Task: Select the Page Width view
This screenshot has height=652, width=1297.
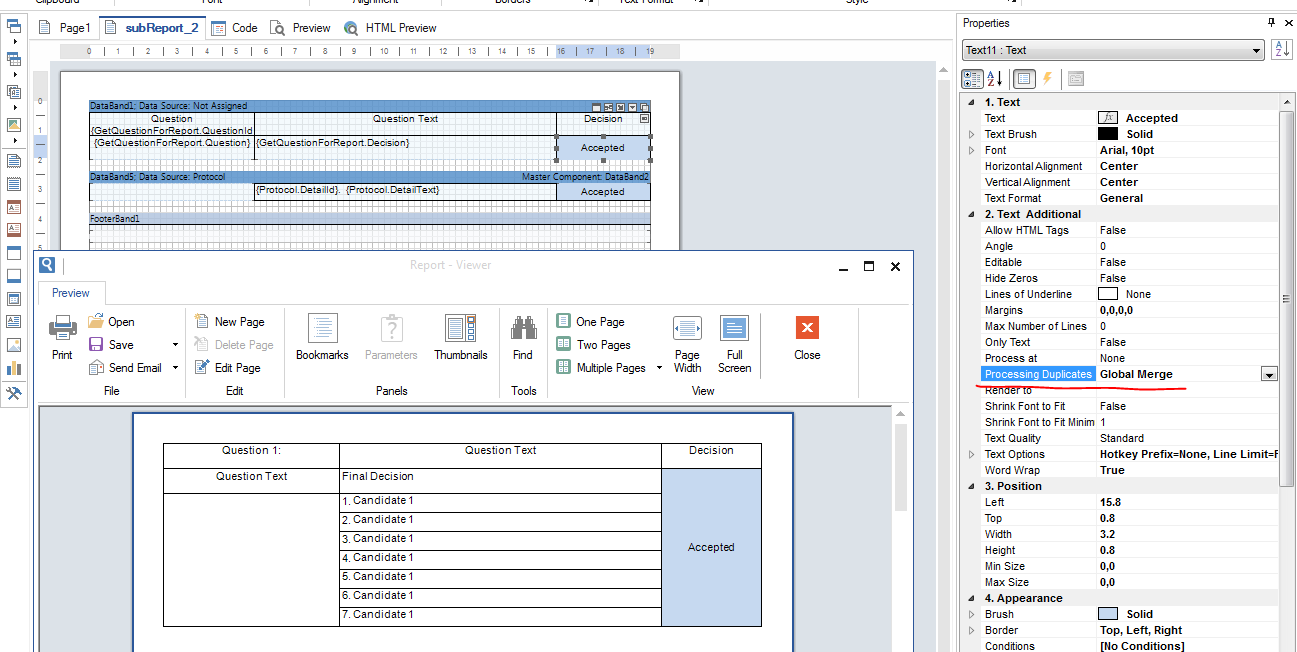Action: (x=687, y=344)
